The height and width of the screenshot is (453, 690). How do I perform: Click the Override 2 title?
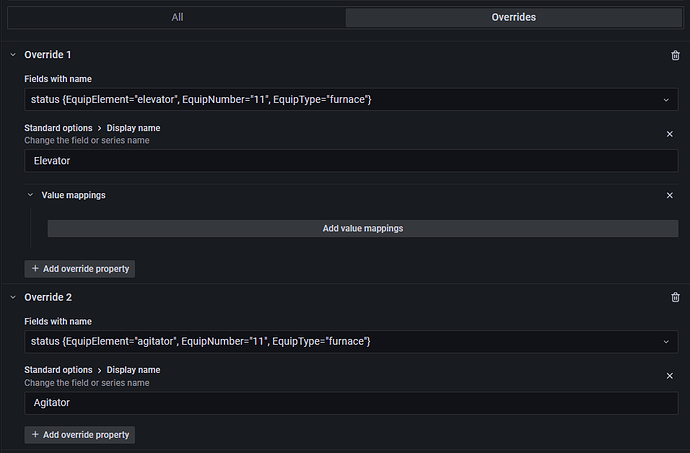click(x=48, y=297)
